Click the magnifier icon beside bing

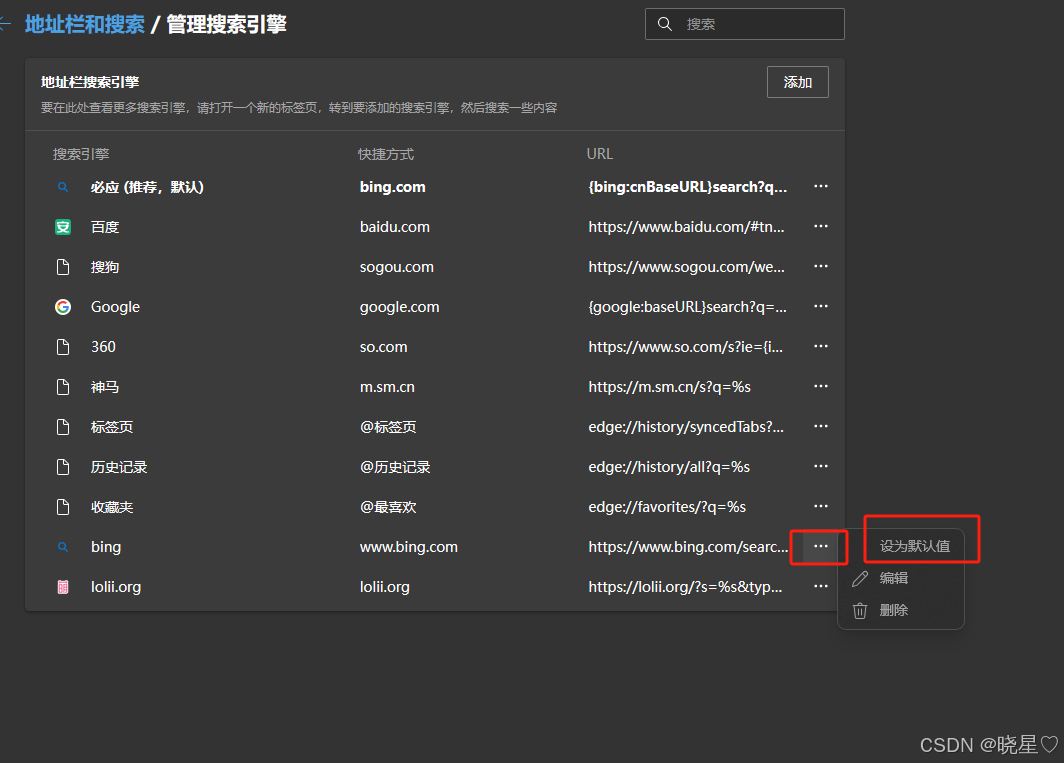pos(63,546)
